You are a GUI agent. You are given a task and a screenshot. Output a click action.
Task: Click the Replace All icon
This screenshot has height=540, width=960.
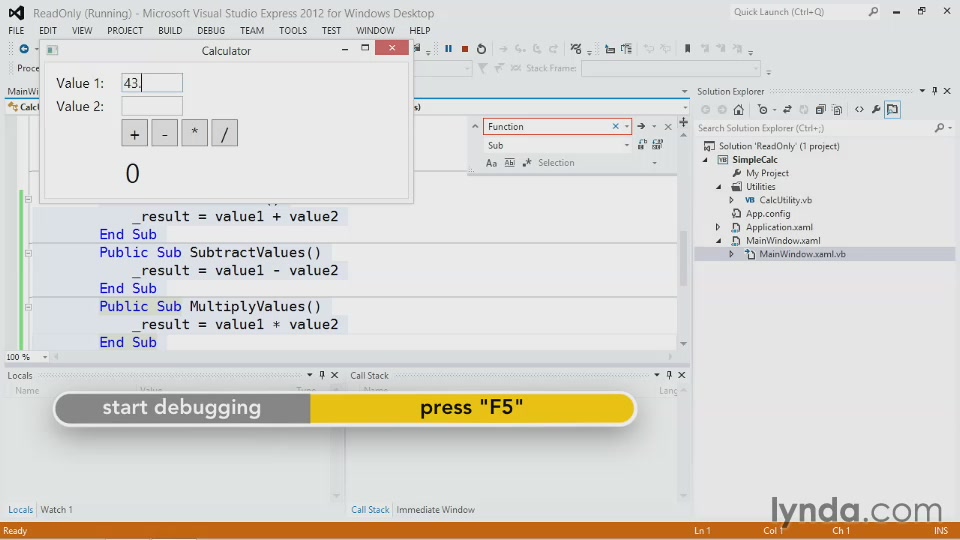(658, 145)
